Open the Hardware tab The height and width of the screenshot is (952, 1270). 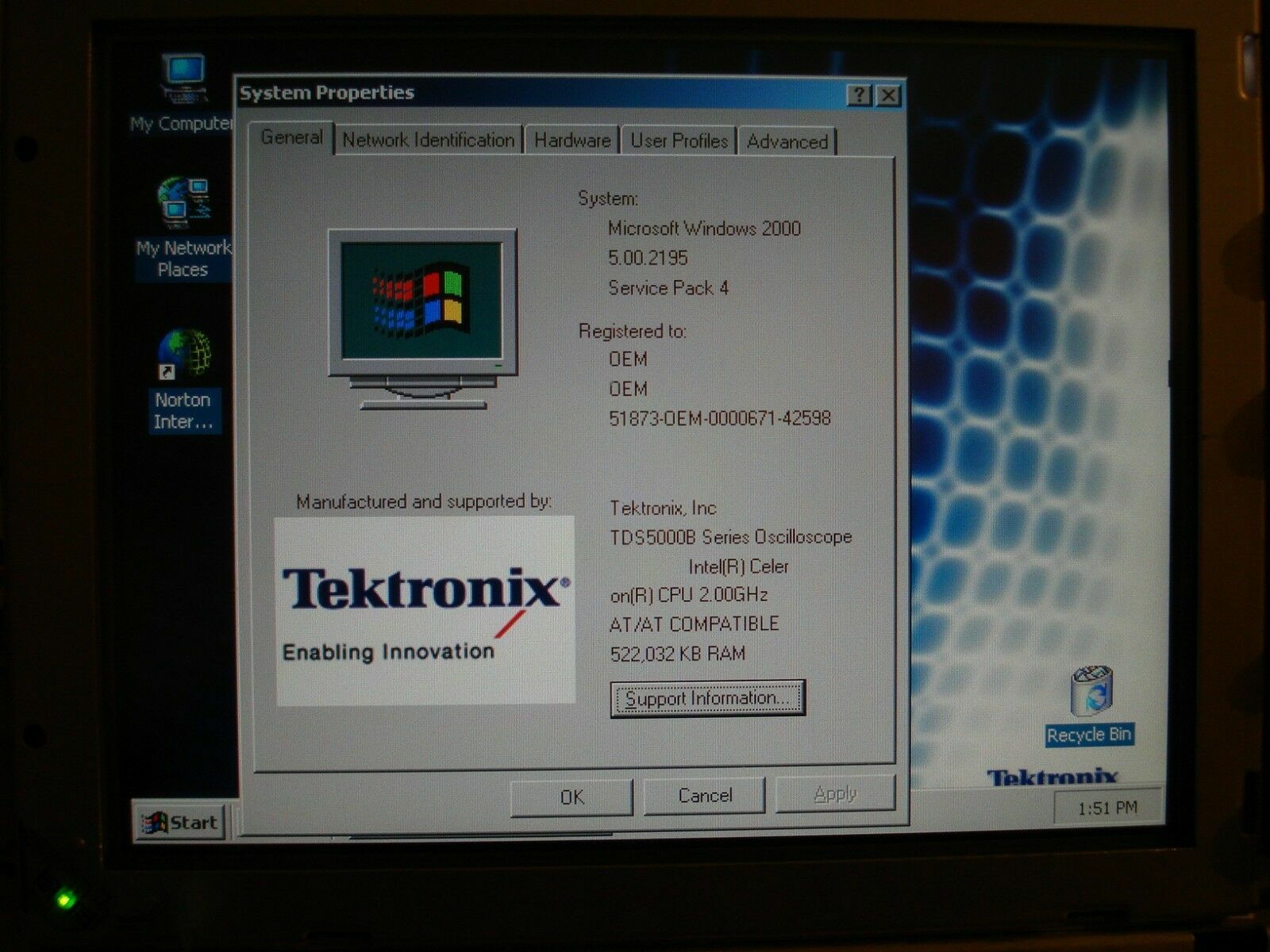coord(572,141)
